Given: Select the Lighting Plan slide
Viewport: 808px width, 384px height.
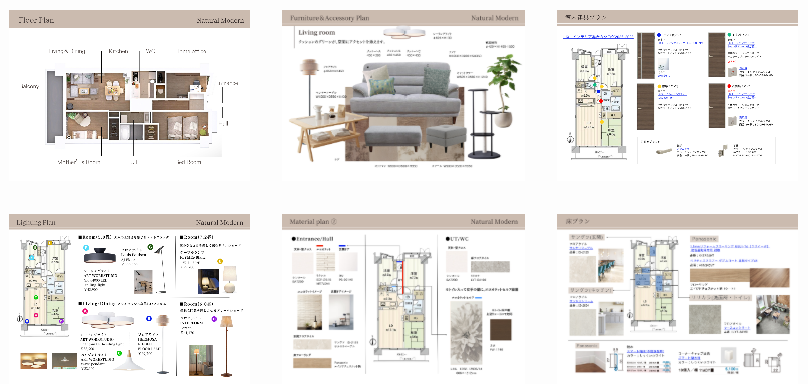Looking at the screenshot, I should (129, 298).
